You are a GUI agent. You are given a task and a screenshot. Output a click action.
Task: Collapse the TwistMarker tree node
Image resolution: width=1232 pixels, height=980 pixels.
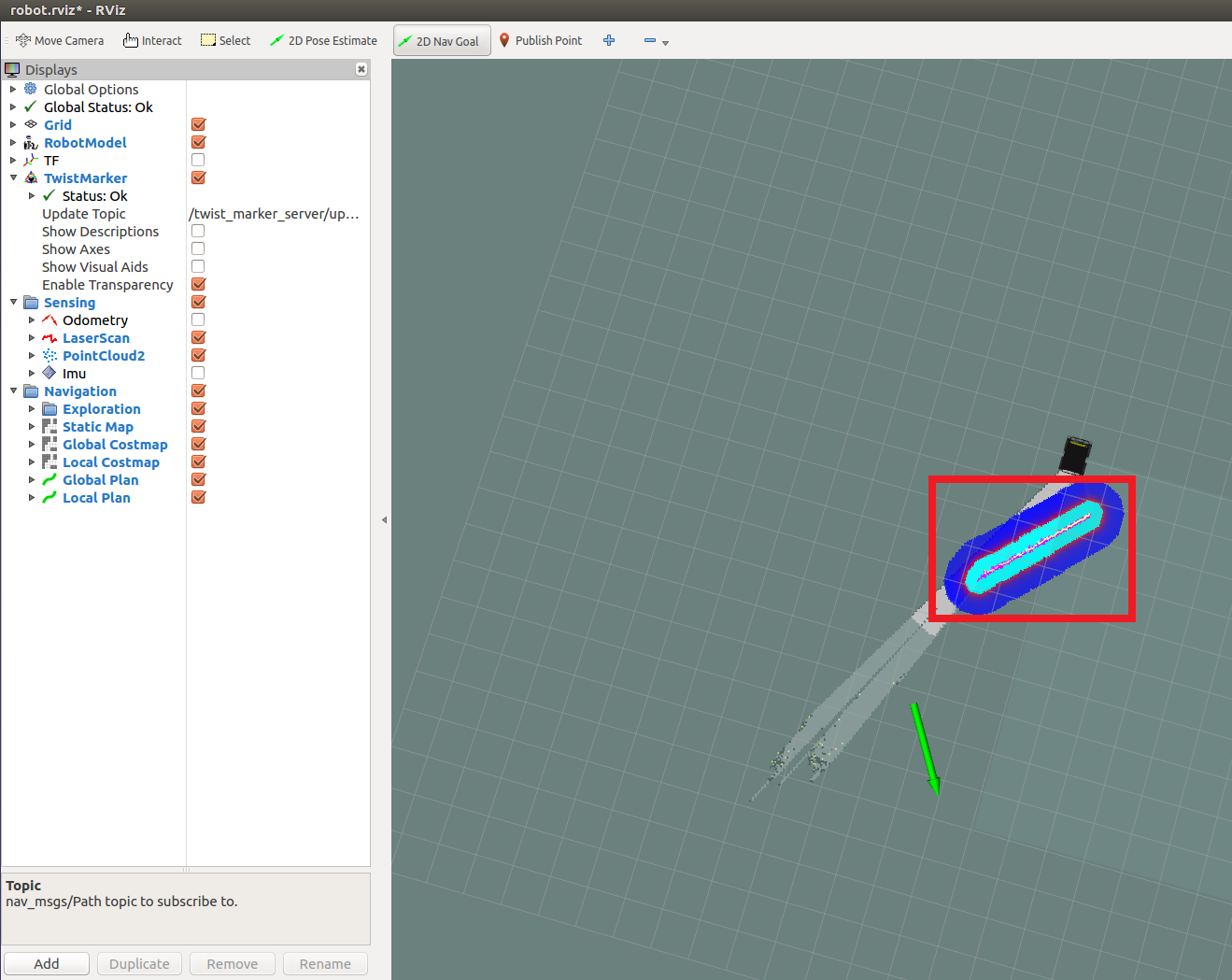pyautogui.click(x=13, y=178)
